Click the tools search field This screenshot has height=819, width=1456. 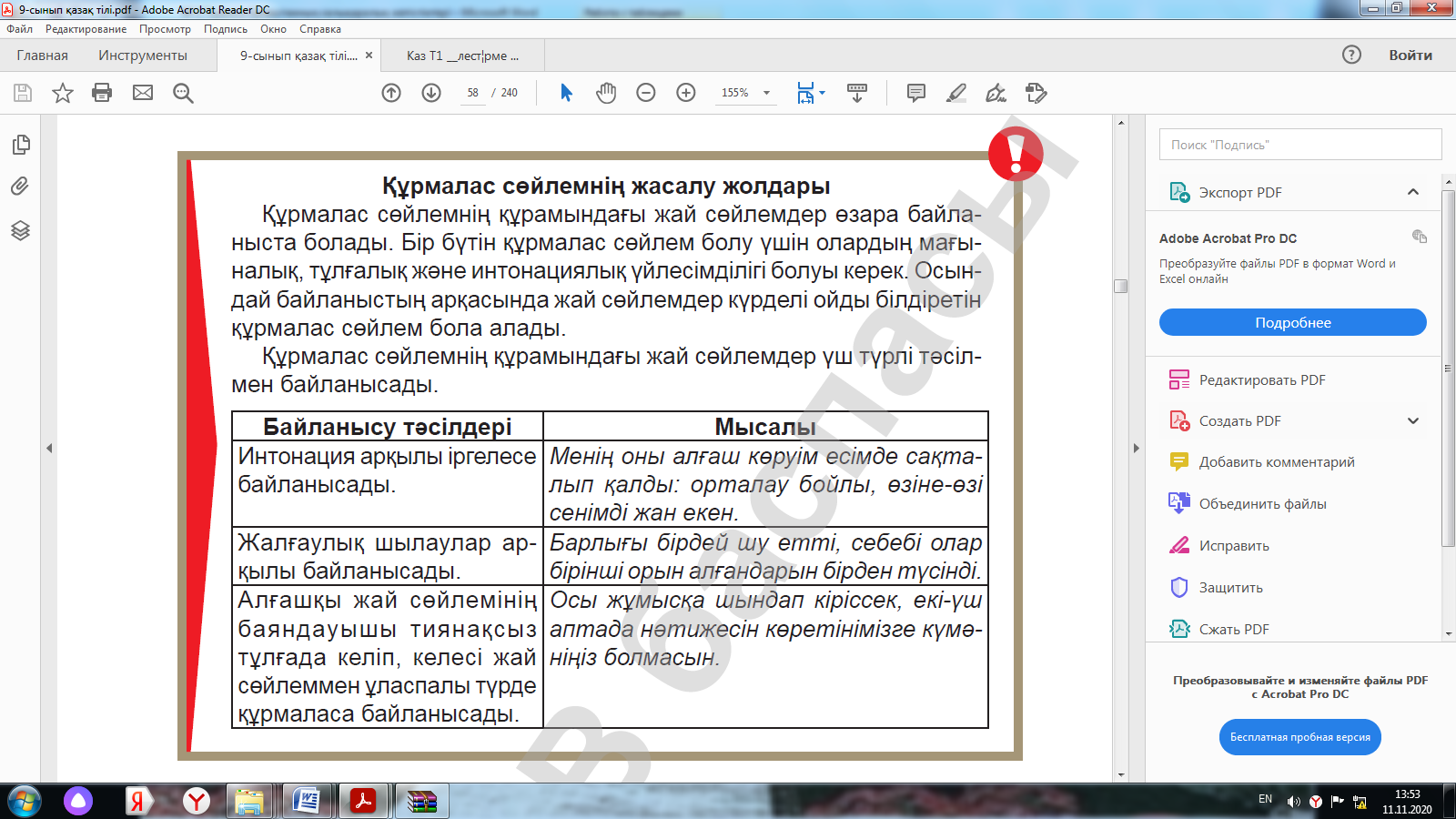tap(1299, 145)
